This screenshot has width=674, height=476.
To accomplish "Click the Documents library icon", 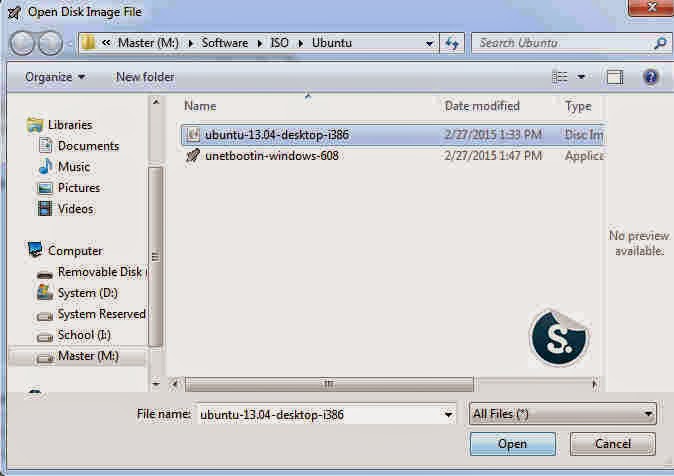I will tap(45, 145).
